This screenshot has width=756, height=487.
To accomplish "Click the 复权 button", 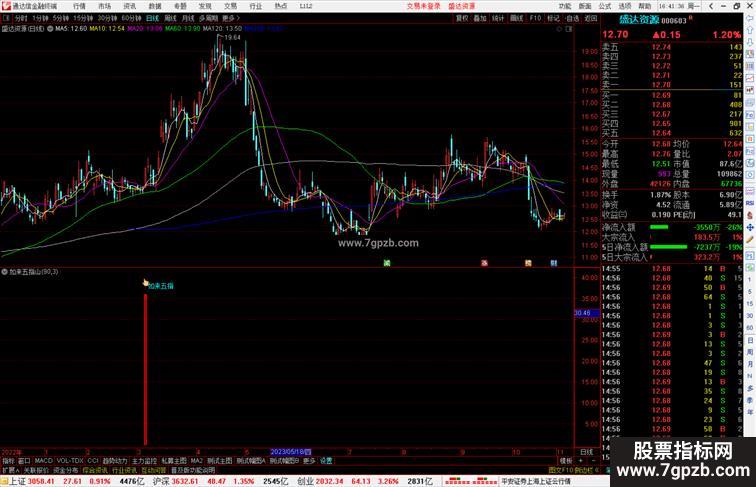I will [x=462, y=18].
